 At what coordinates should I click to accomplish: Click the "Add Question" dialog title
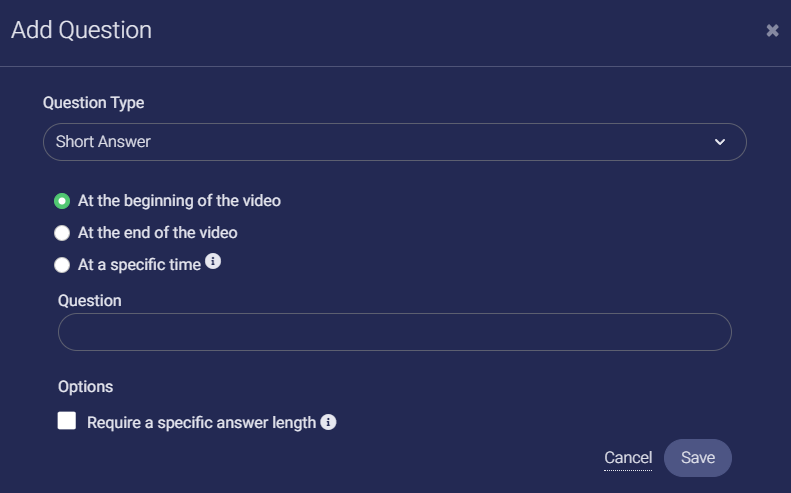click(x=82, y=30)
